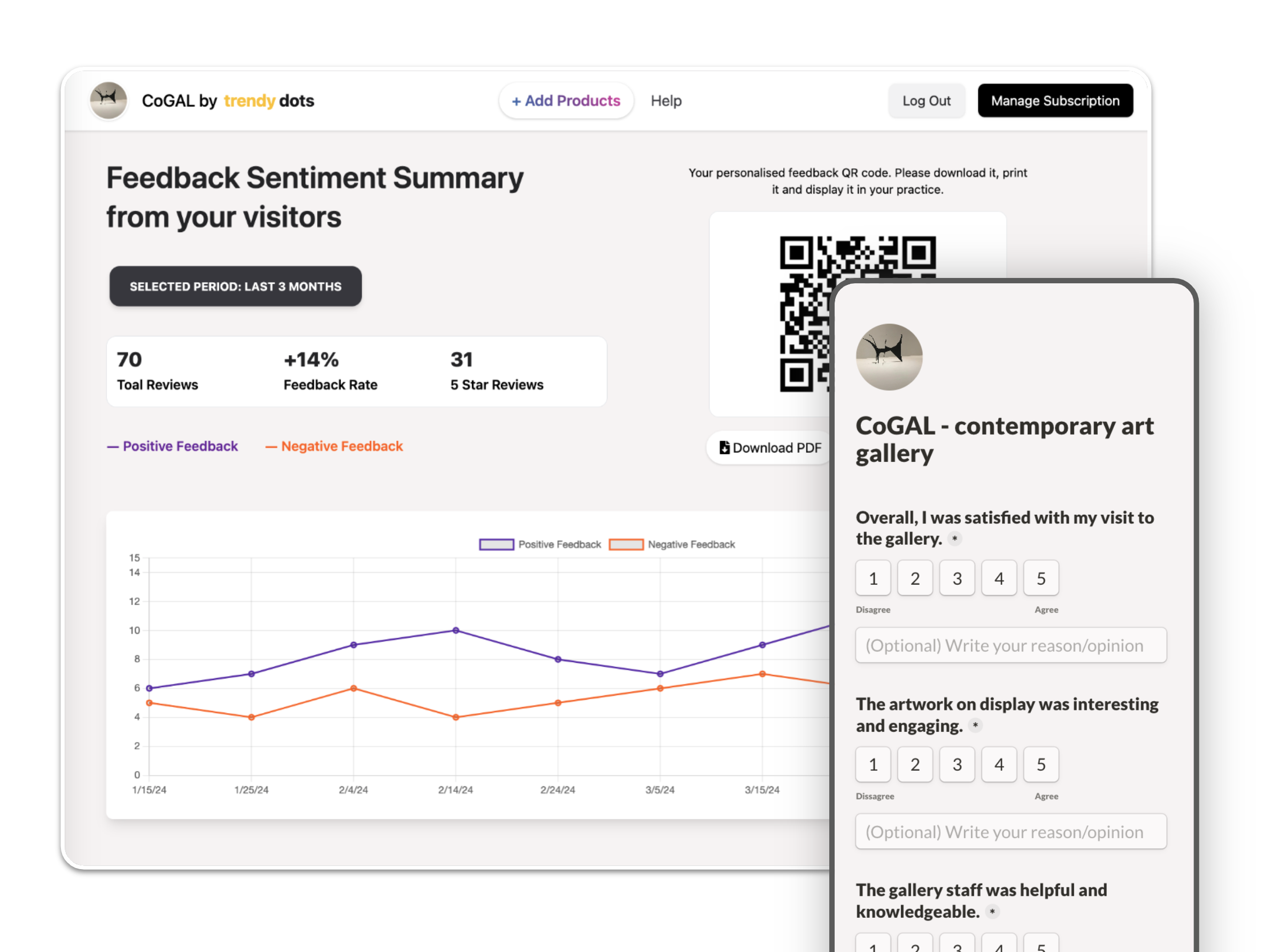Click the second optional reason/opinion text field
The image size is (1272, 952).
[1011, 832]
